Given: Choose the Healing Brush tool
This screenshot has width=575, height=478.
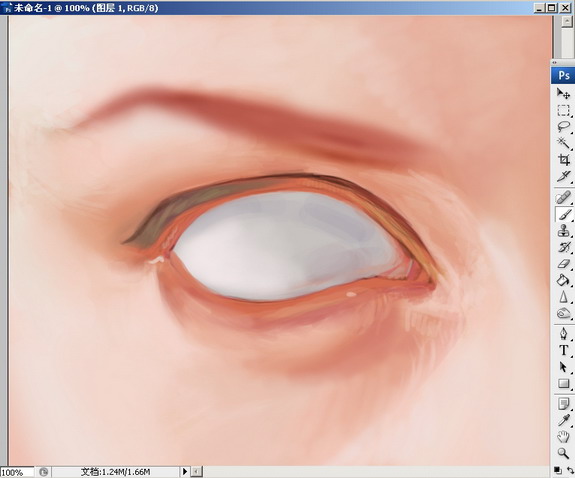Looking at the screenshot, I should point(563,198).
